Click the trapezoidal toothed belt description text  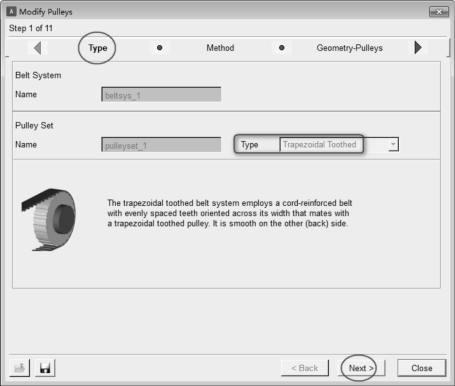(229, 213)
